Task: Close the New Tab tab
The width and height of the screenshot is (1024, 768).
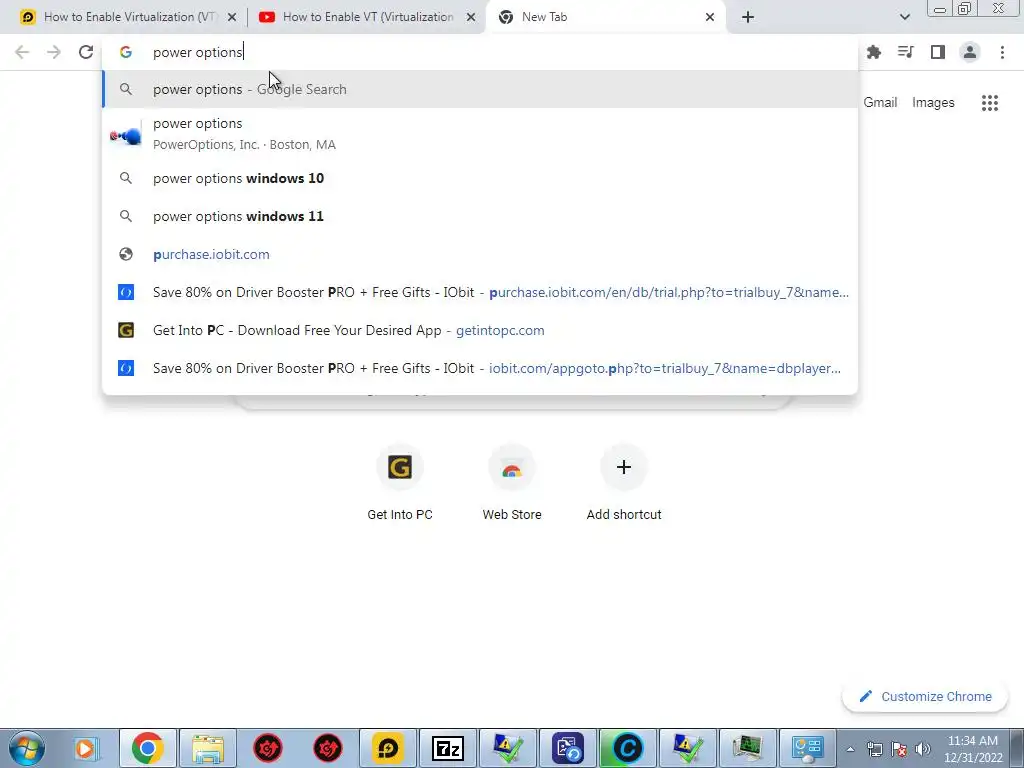Action: pos(710,18)
